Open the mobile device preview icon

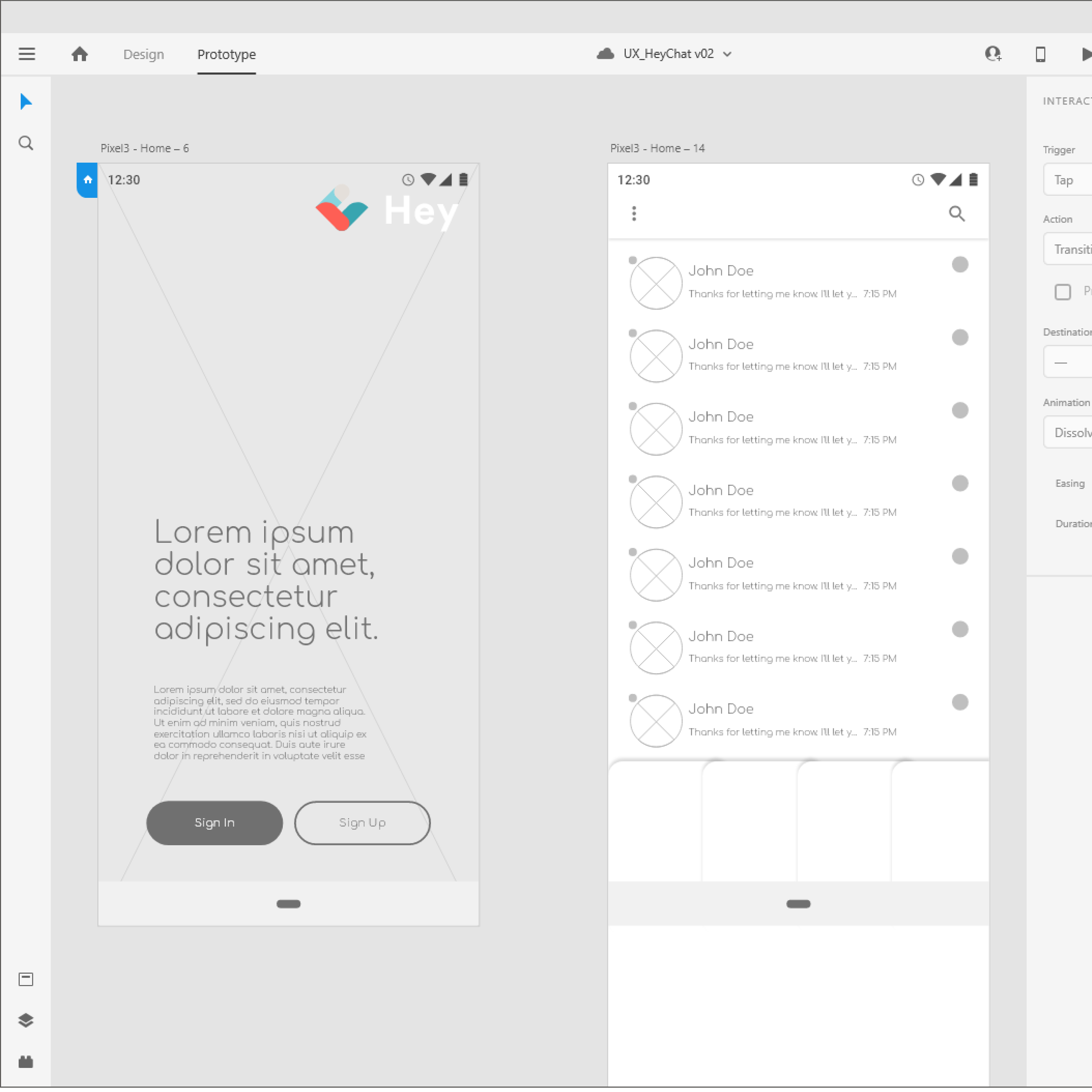coord(1040,54)
